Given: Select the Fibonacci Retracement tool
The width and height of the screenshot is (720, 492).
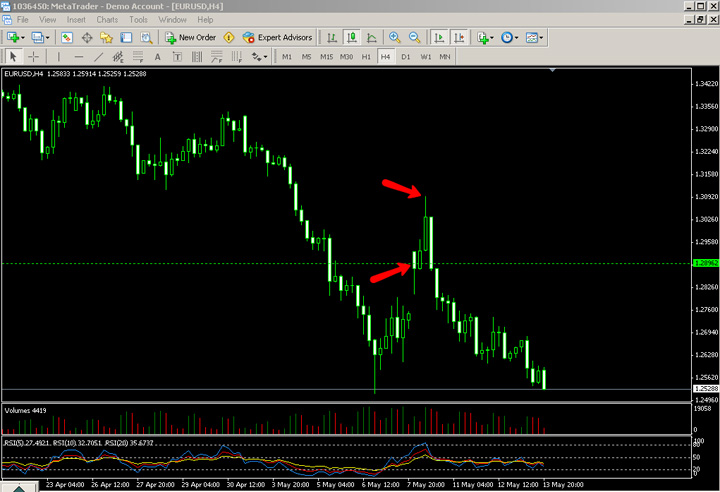Looking at the screenshot, I should coord(138,57).
